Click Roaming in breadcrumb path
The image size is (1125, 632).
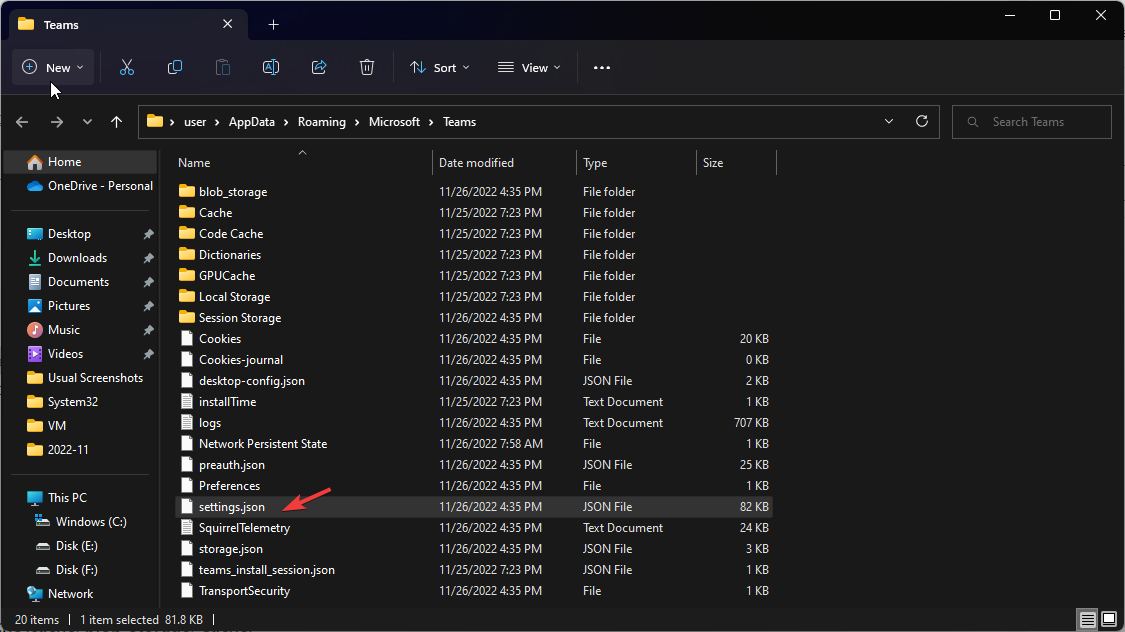pyautogui.click(x=321, y=122)
